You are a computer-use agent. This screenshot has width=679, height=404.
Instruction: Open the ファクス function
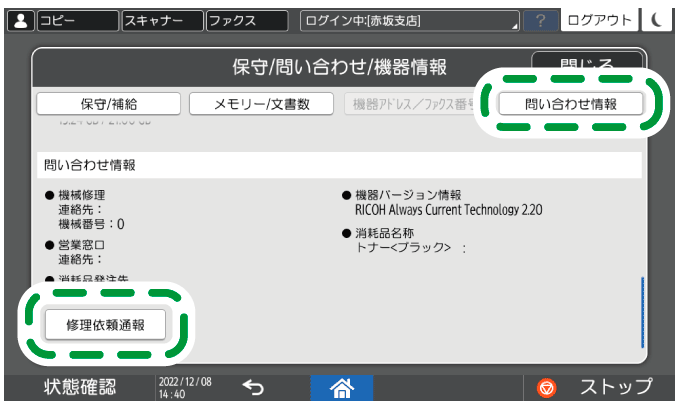[247, 21]
